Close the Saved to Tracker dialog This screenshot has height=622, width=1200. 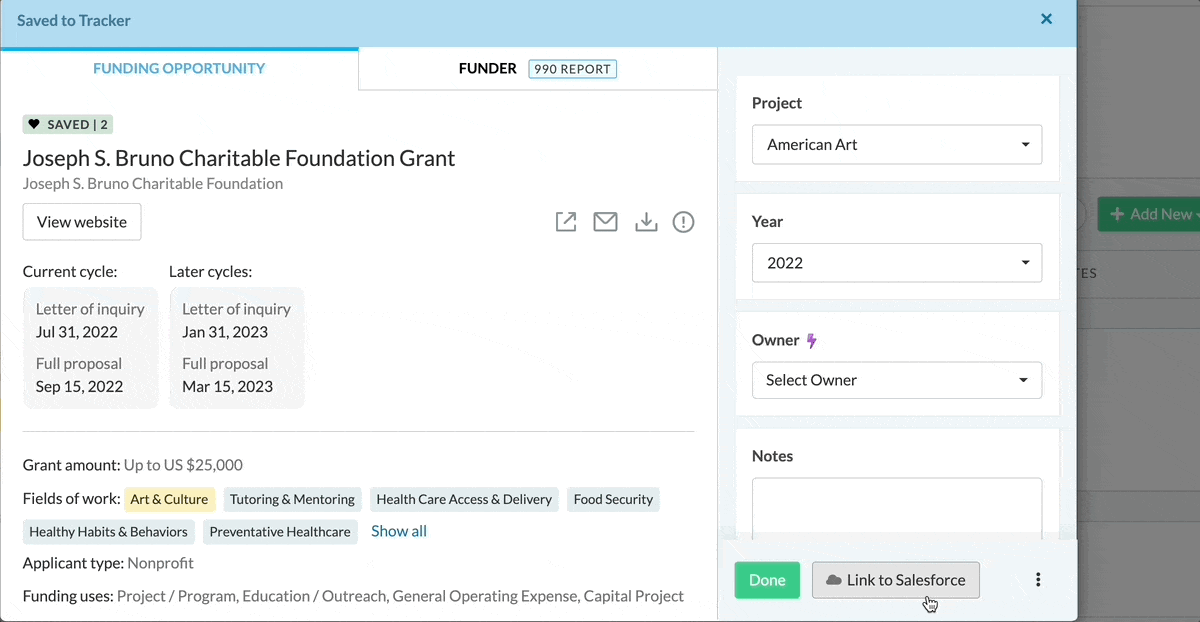1046,19
